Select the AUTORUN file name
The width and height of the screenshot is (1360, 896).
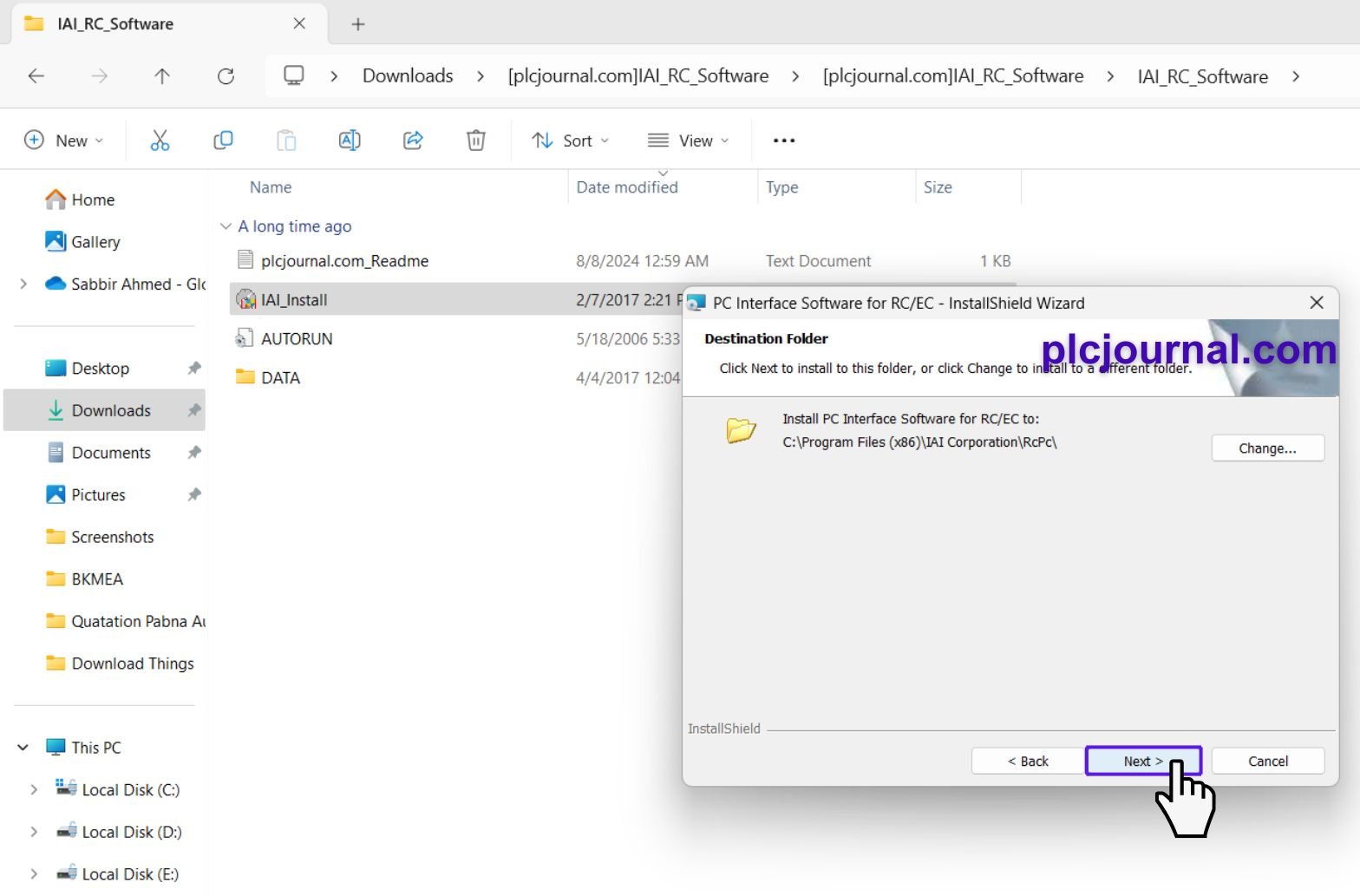coord(297,339)
